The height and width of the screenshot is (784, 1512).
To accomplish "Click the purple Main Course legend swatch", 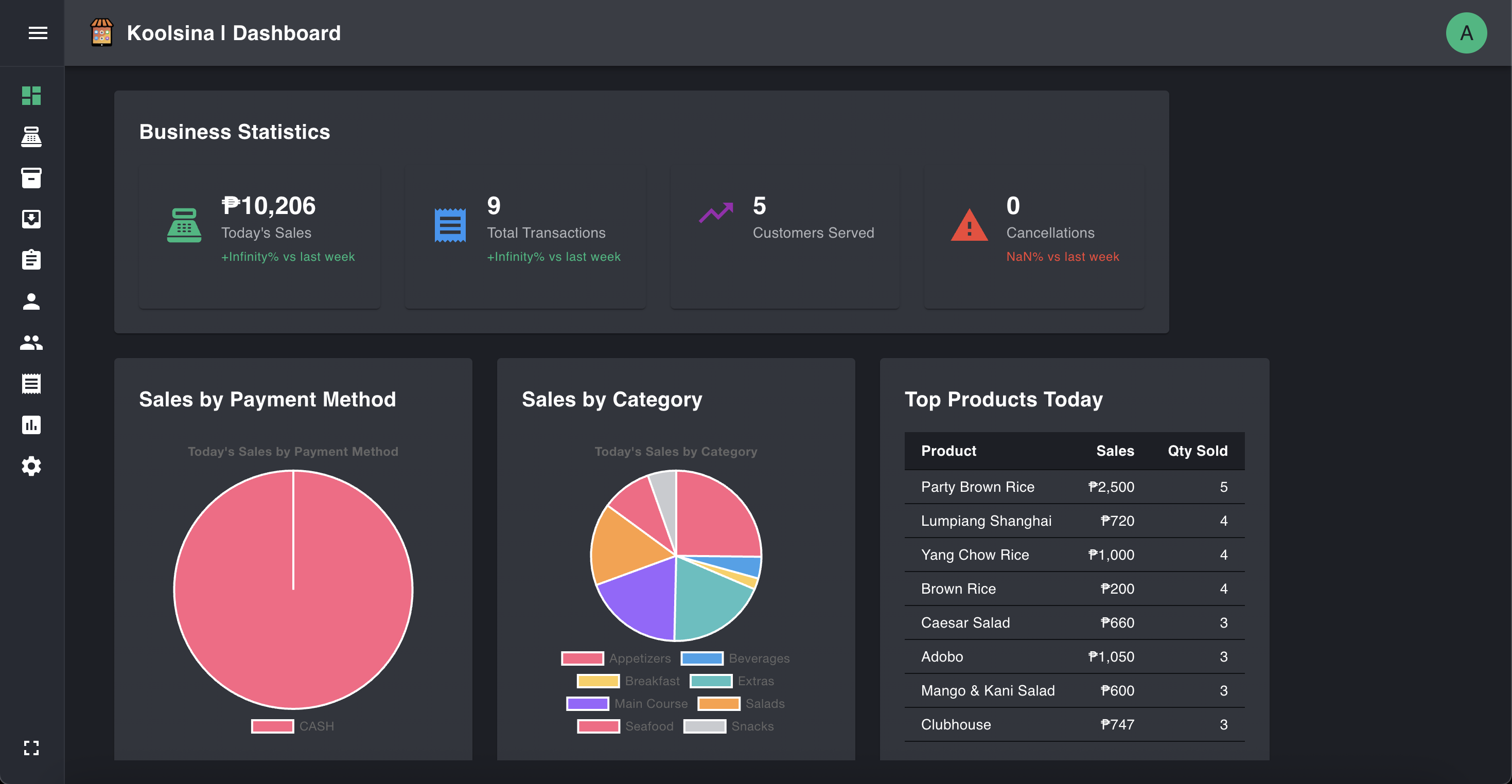I will [x=587, y=703].
